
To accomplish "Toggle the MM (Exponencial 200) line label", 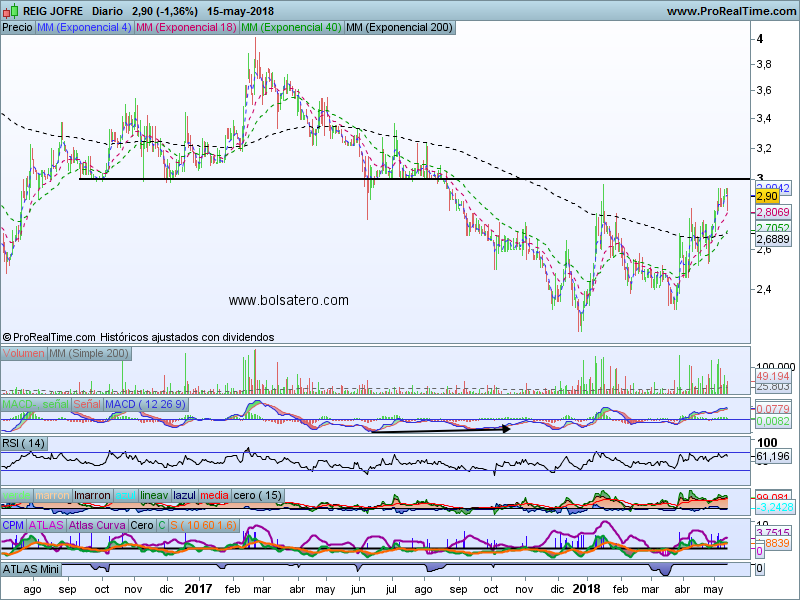I will point(397,28).
